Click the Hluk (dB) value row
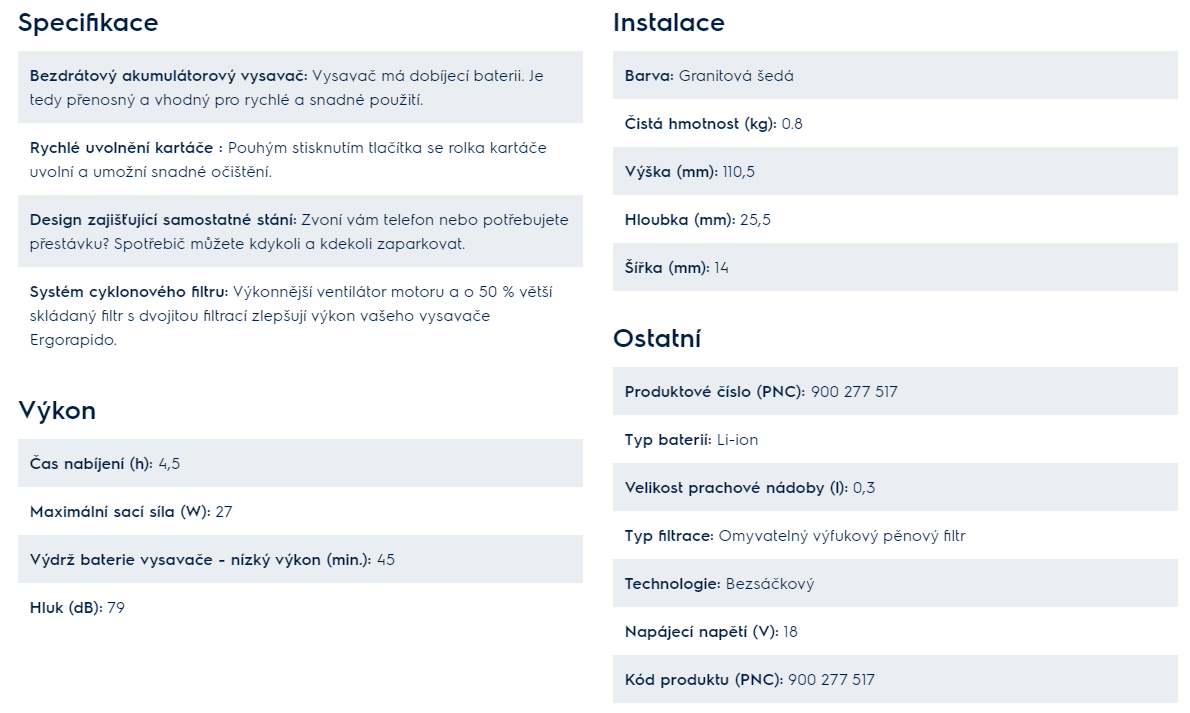 click(301, 607)
